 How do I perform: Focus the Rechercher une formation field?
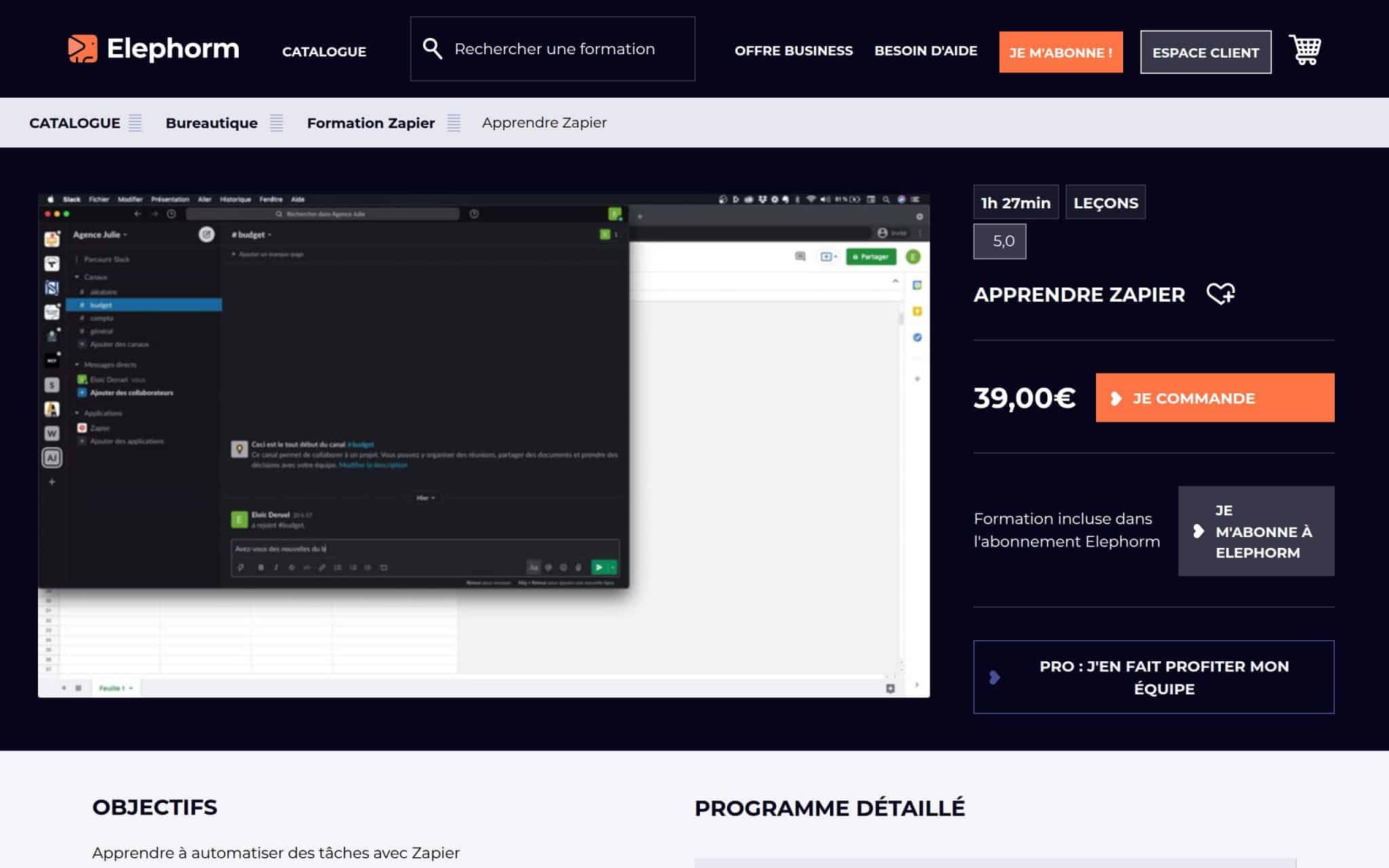[553, 49]
